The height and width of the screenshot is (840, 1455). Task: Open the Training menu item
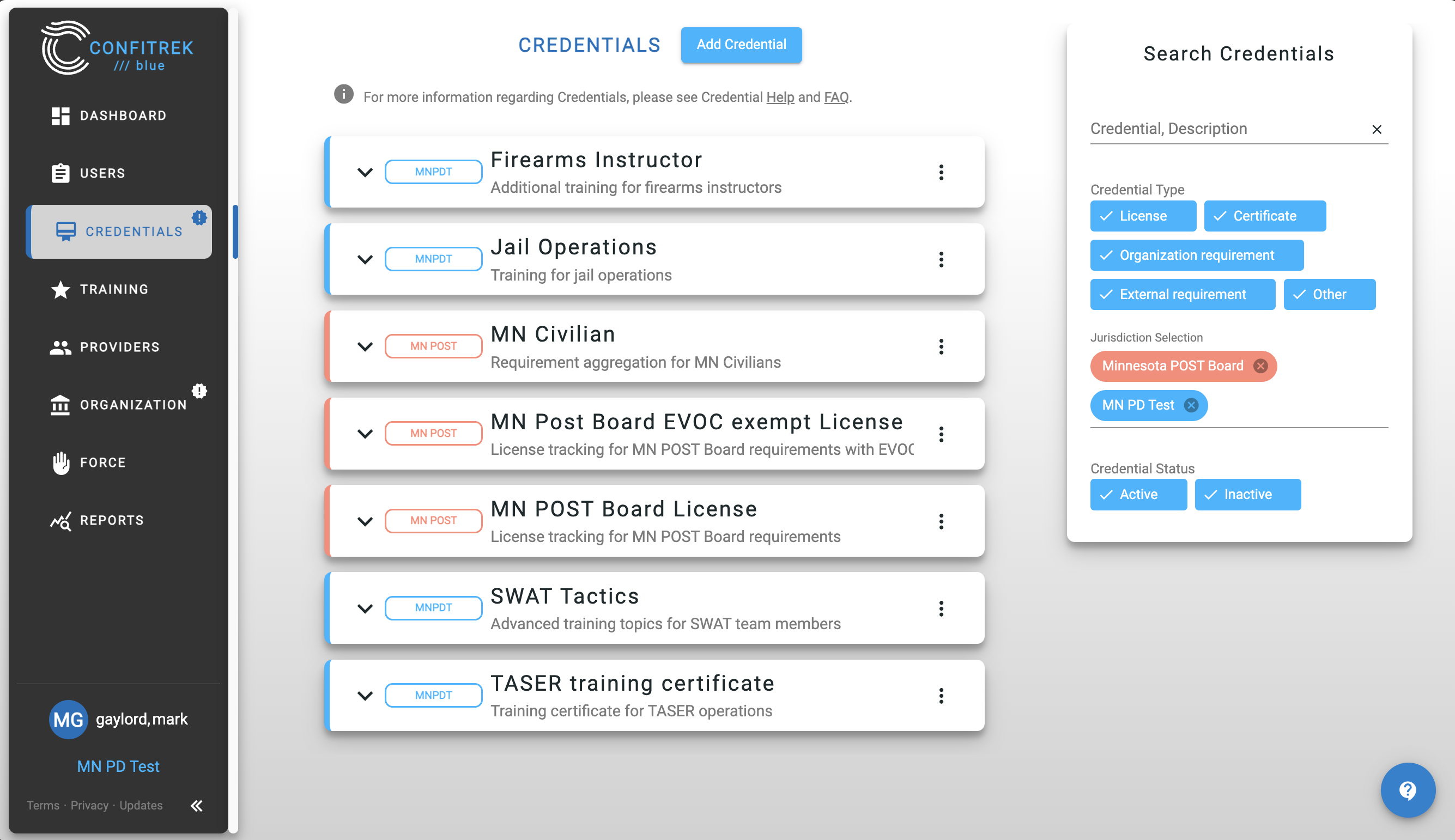point(119,290)
